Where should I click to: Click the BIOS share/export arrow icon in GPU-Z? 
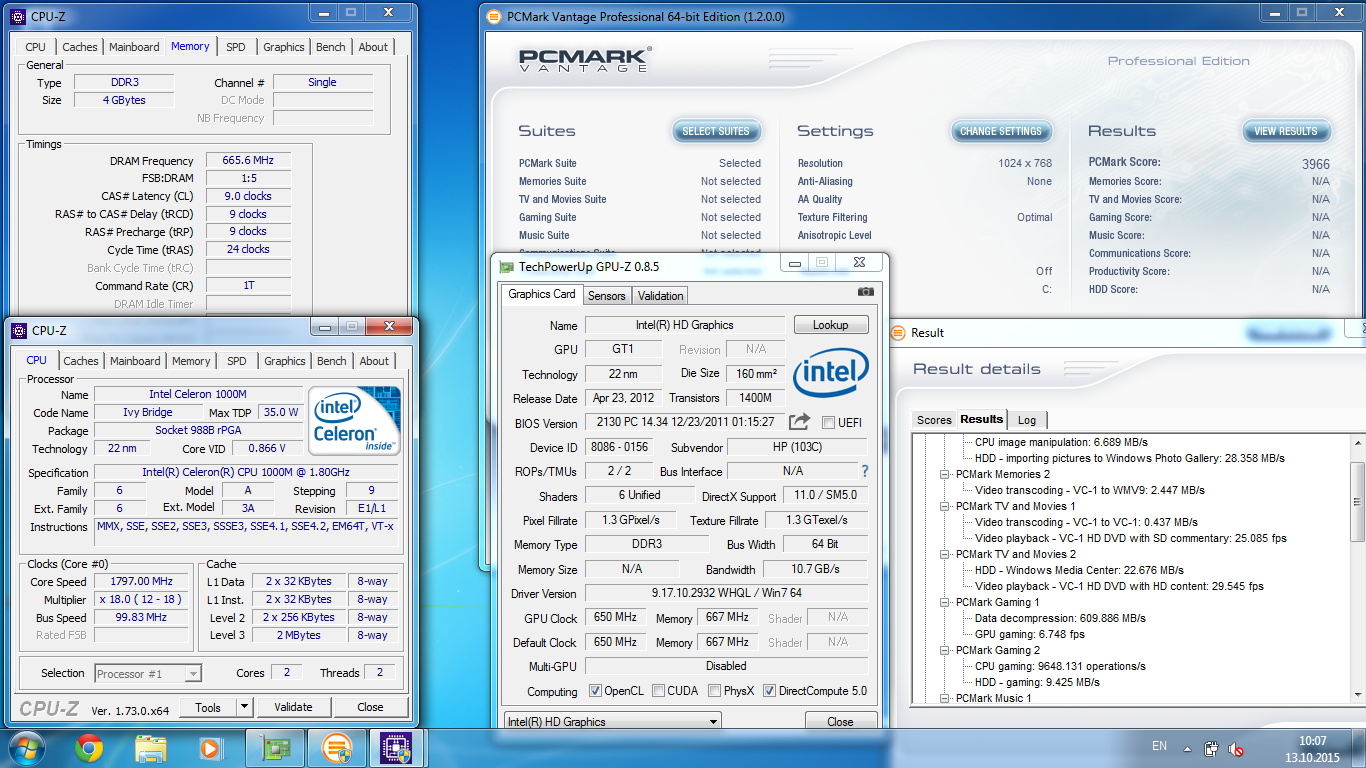[799, 422]
